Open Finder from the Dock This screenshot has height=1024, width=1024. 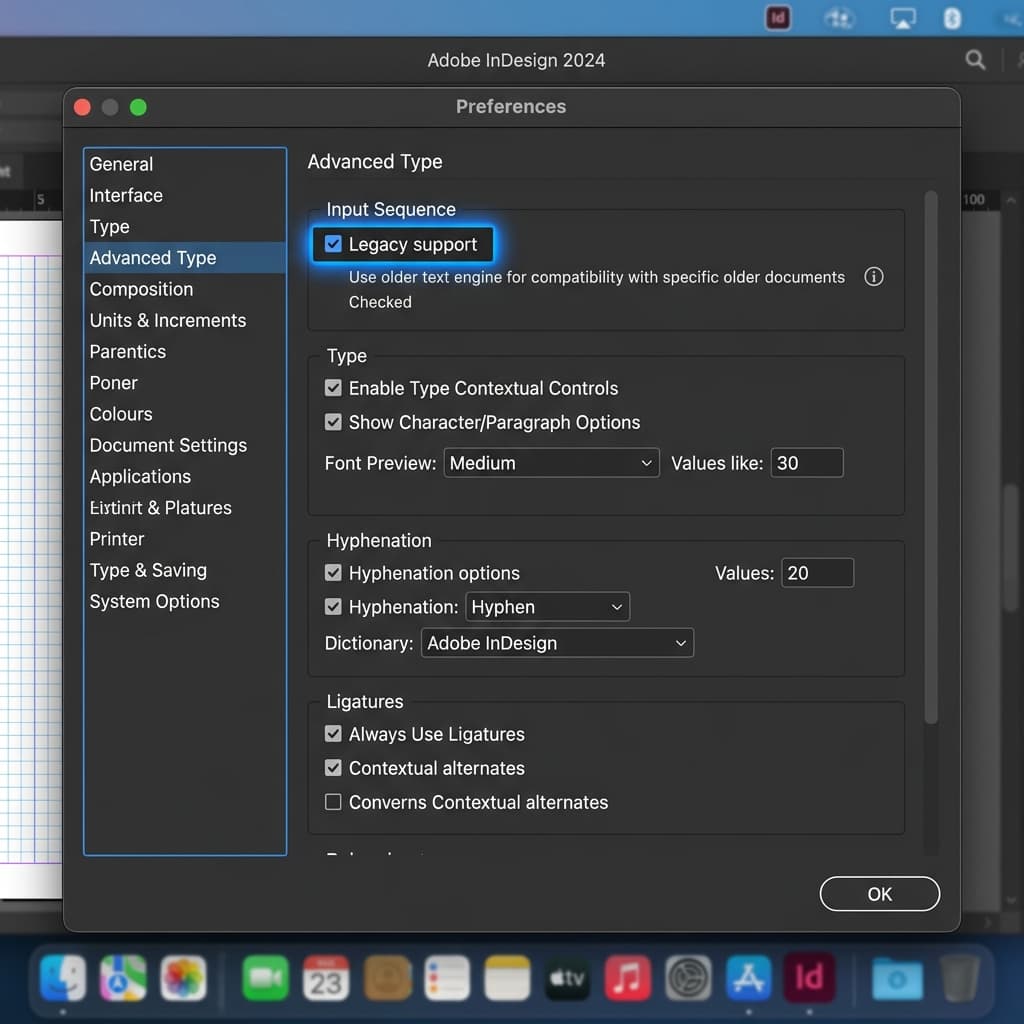point(63,978)
